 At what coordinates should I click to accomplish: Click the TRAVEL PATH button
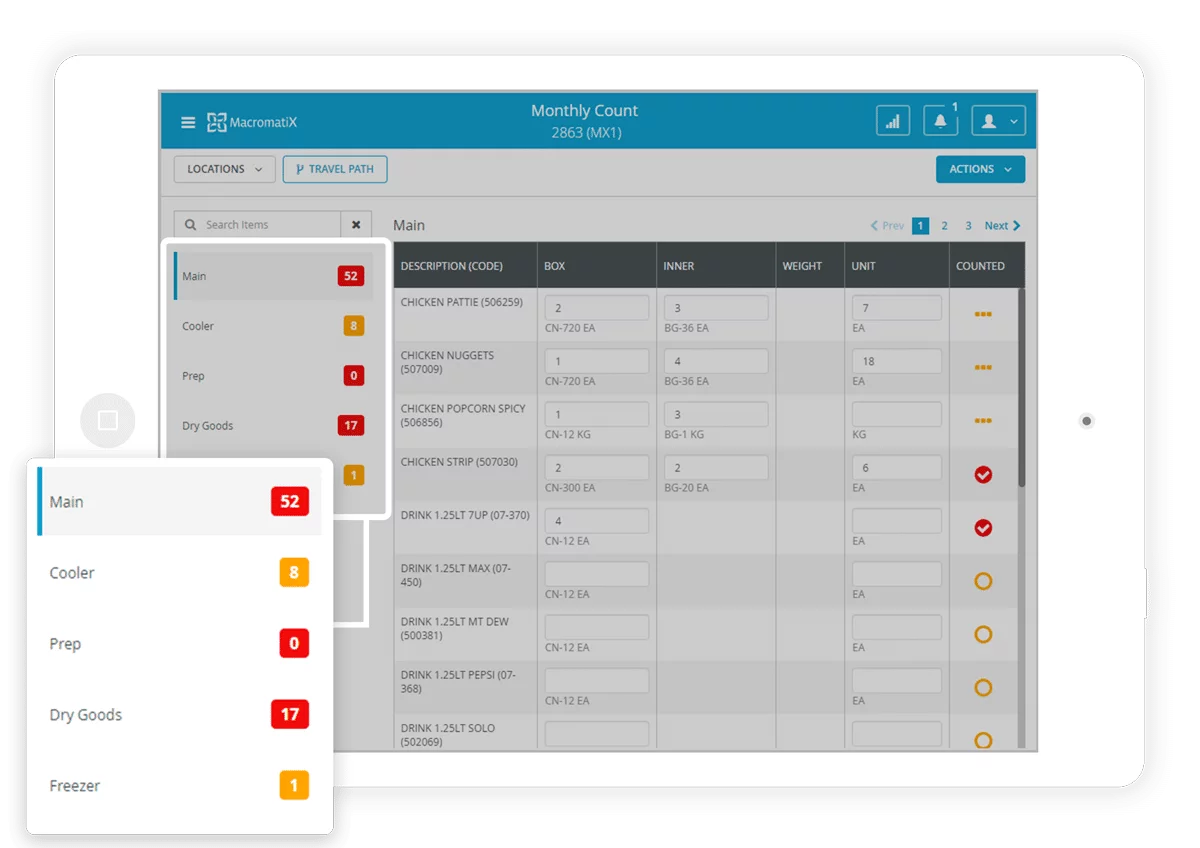click(x=335, y=169)
